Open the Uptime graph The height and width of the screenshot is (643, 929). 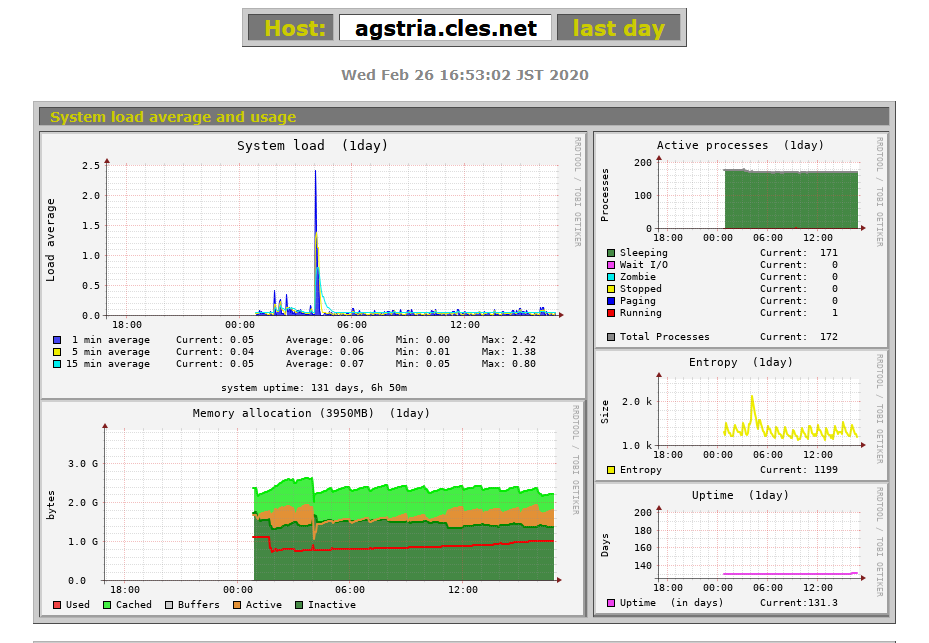740,545
